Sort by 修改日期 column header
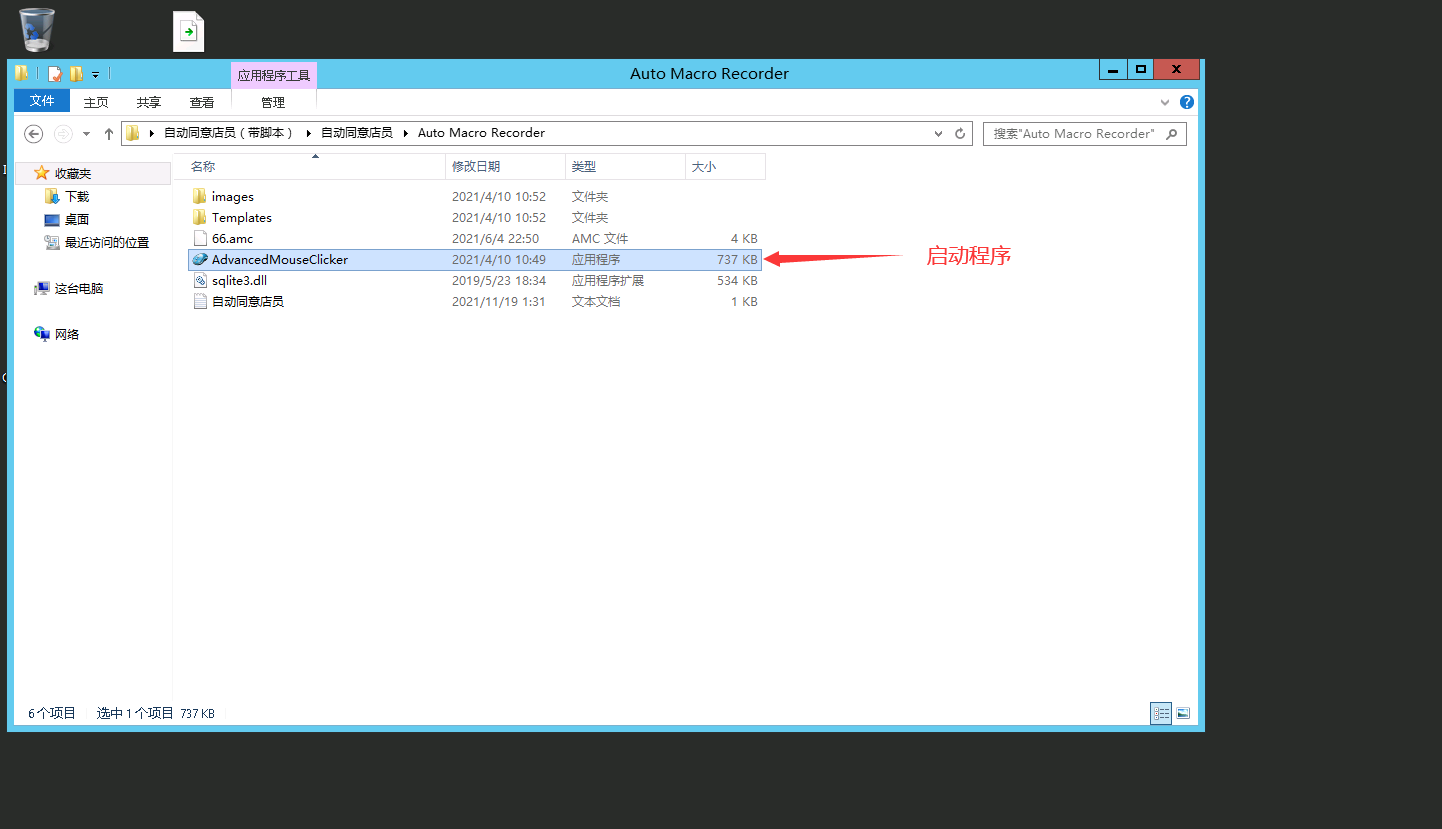The width and height of the screenshot is (1442, 829). click(506, 167)
